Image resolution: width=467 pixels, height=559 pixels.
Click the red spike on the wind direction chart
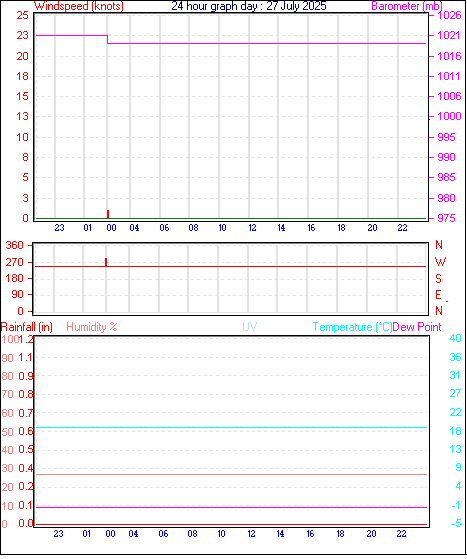[106, 262]
